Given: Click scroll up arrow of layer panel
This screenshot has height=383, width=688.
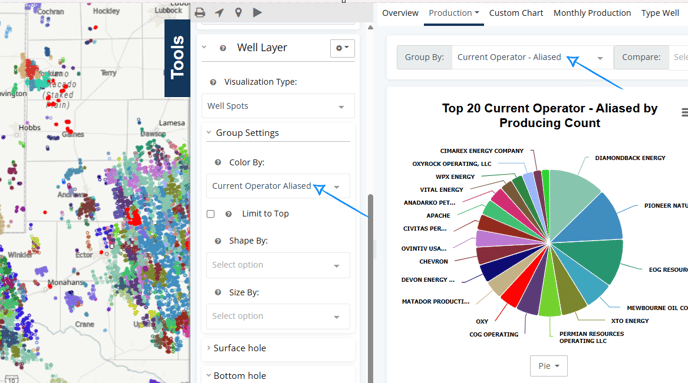Looking at the screenshot, I should [x=370, y=28].
